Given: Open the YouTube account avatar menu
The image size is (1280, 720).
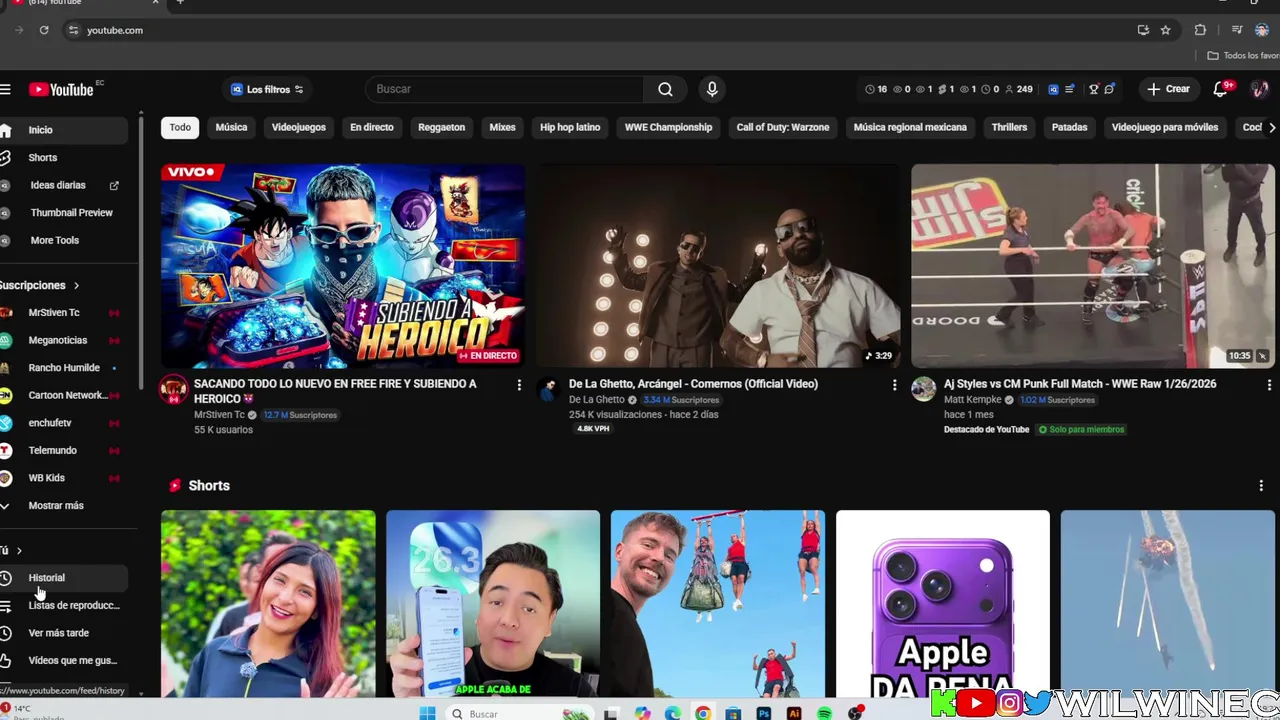Looking at the screenshot, I should (x=1259, y=89).
